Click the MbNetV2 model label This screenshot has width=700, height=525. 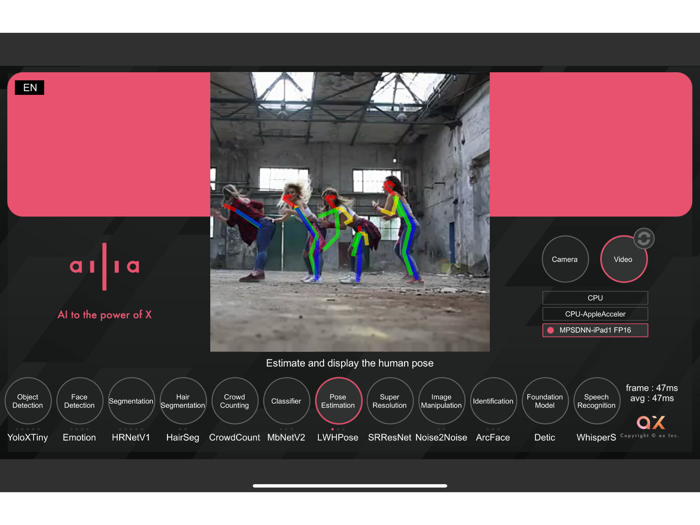pos(286,438)
